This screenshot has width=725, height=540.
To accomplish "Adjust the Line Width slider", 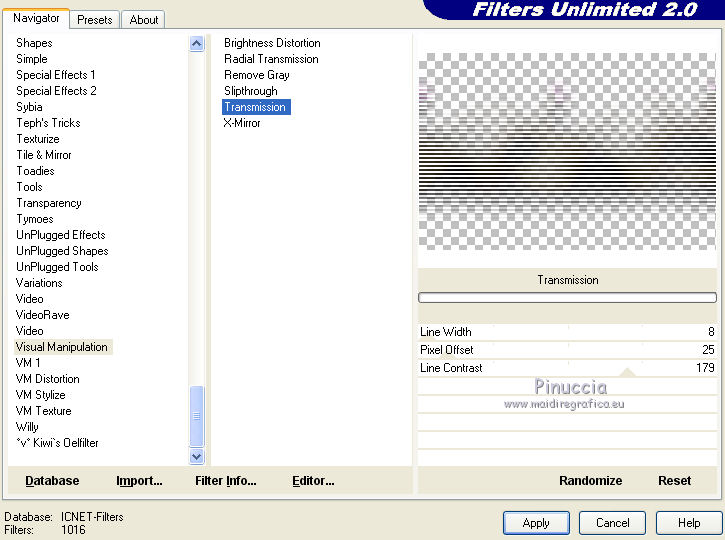I will point(567,332).
